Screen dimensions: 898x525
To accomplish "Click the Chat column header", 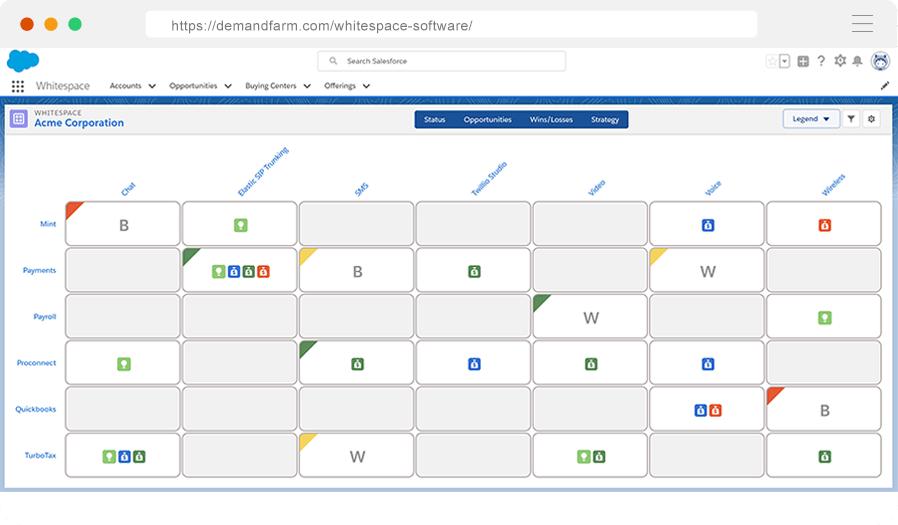I will pyautogui.click(x=128, y=189).
